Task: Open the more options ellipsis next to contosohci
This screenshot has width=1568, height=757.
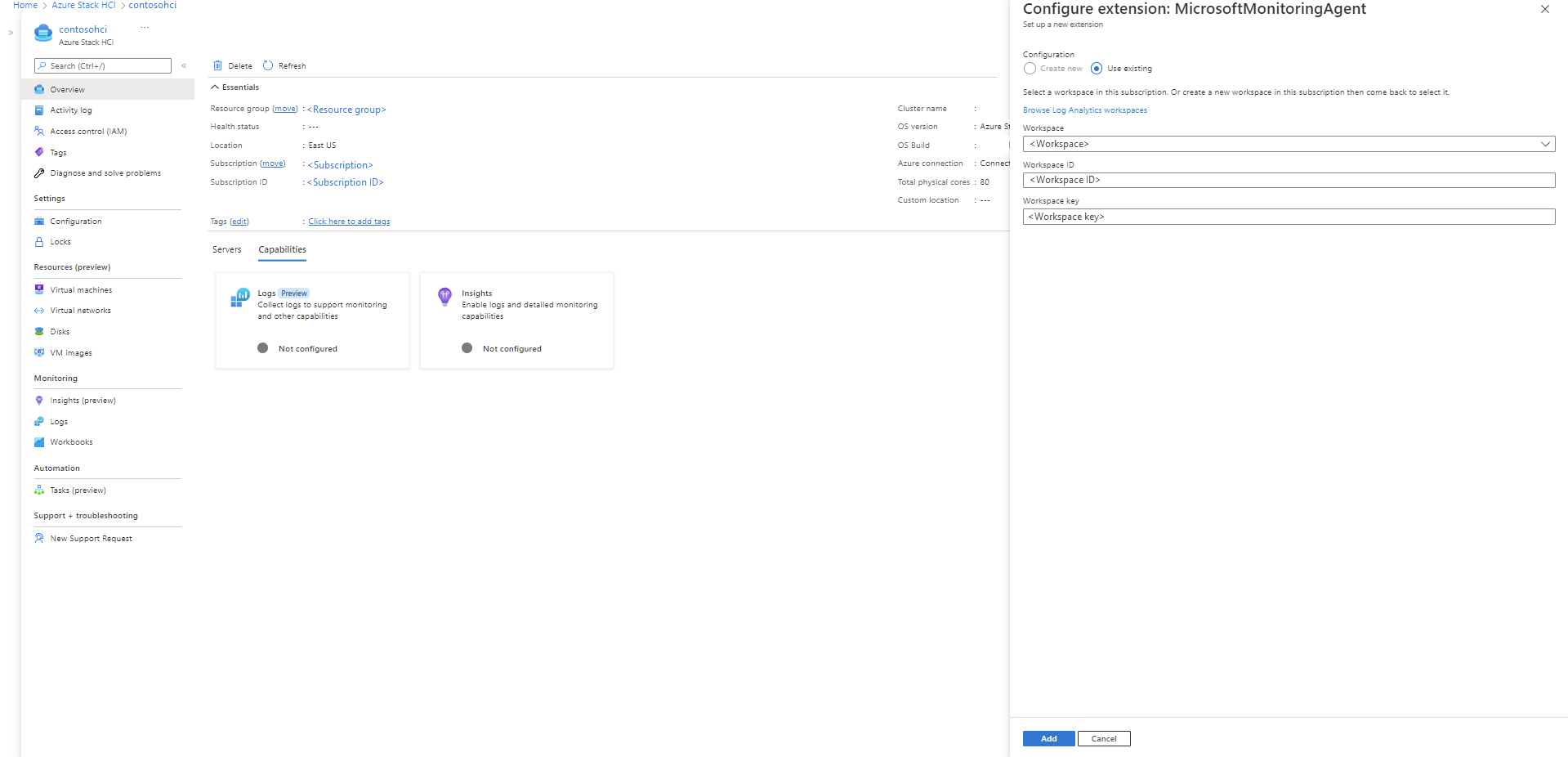Action: pyautogui.click(x=145, y=28)
